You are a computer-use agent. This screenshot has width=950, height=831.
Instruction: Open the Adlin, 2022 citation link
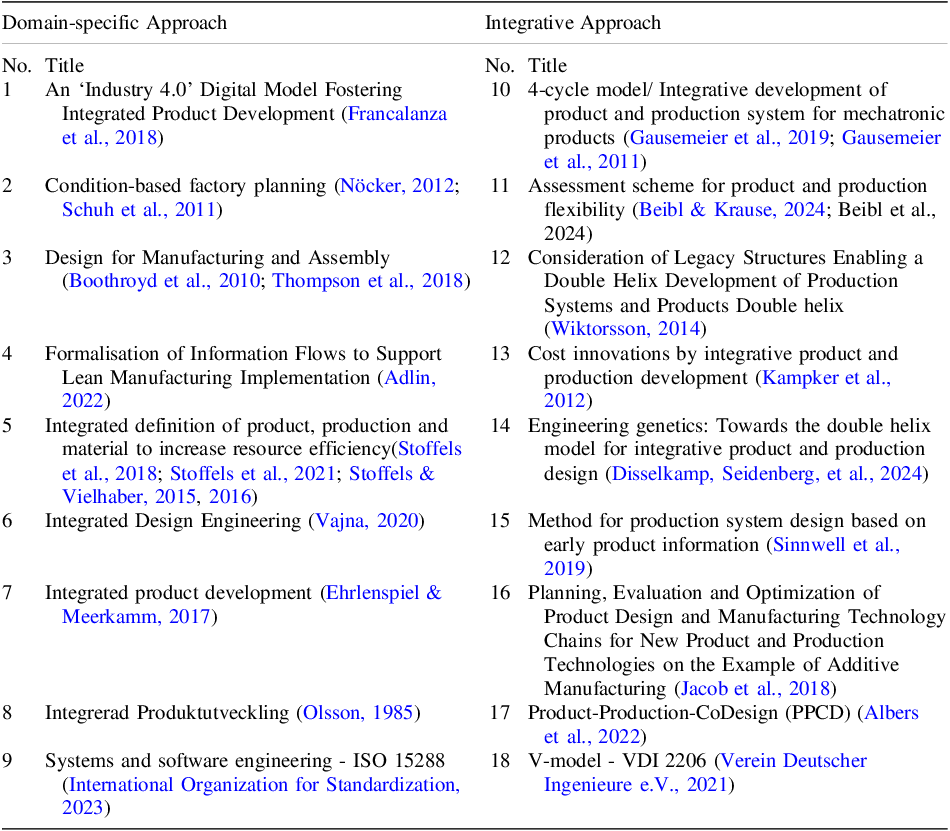(x=410, y=377)
